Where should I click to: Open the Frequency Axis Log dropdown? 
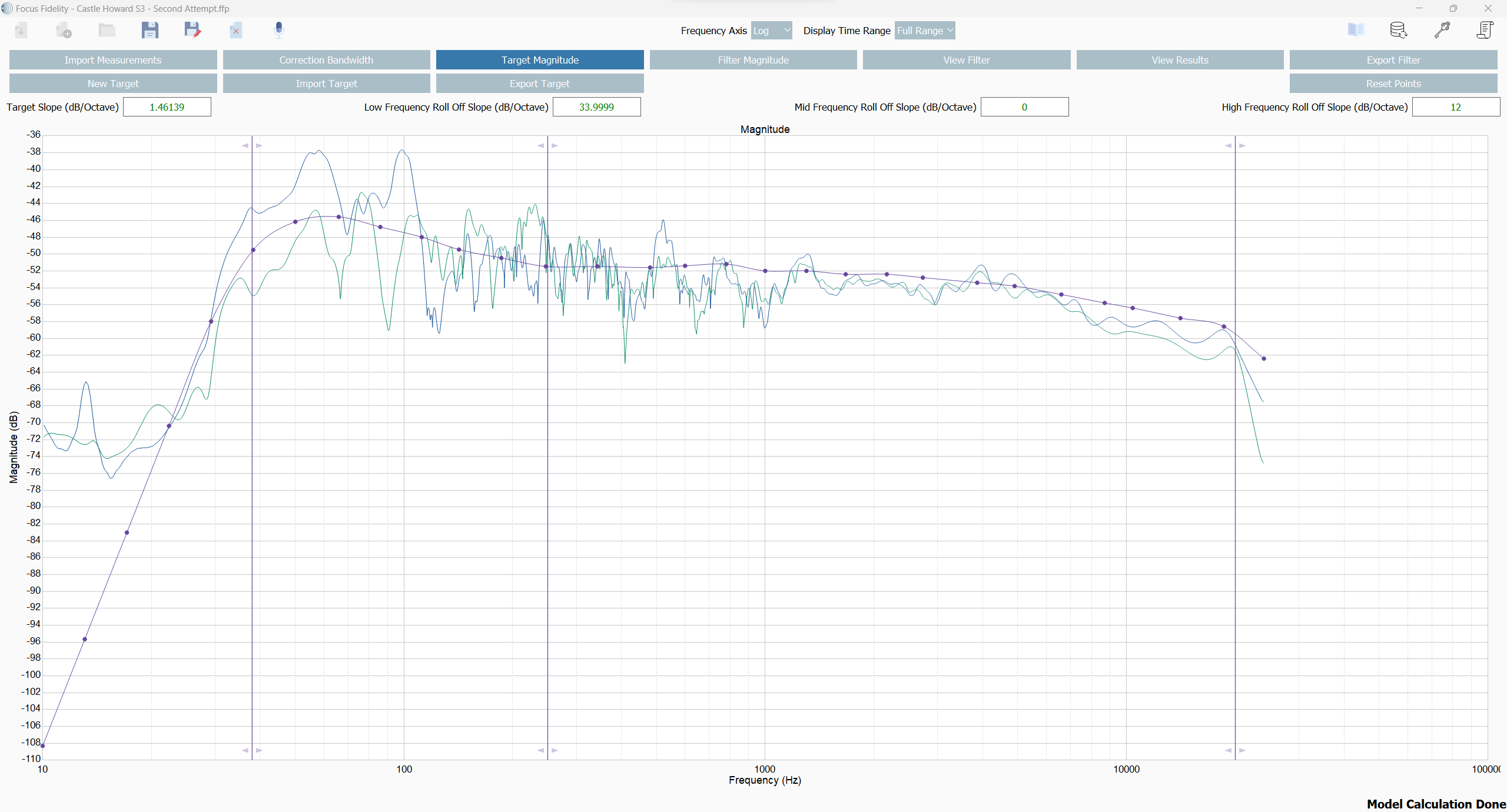771,31
